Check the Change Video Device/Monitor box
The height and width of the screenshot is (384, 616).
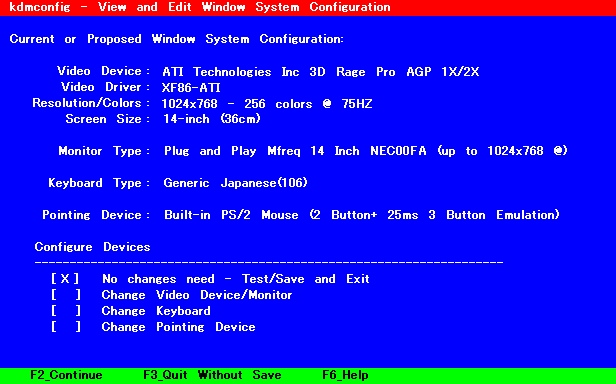pyautogui.click(x=65, y=295)
